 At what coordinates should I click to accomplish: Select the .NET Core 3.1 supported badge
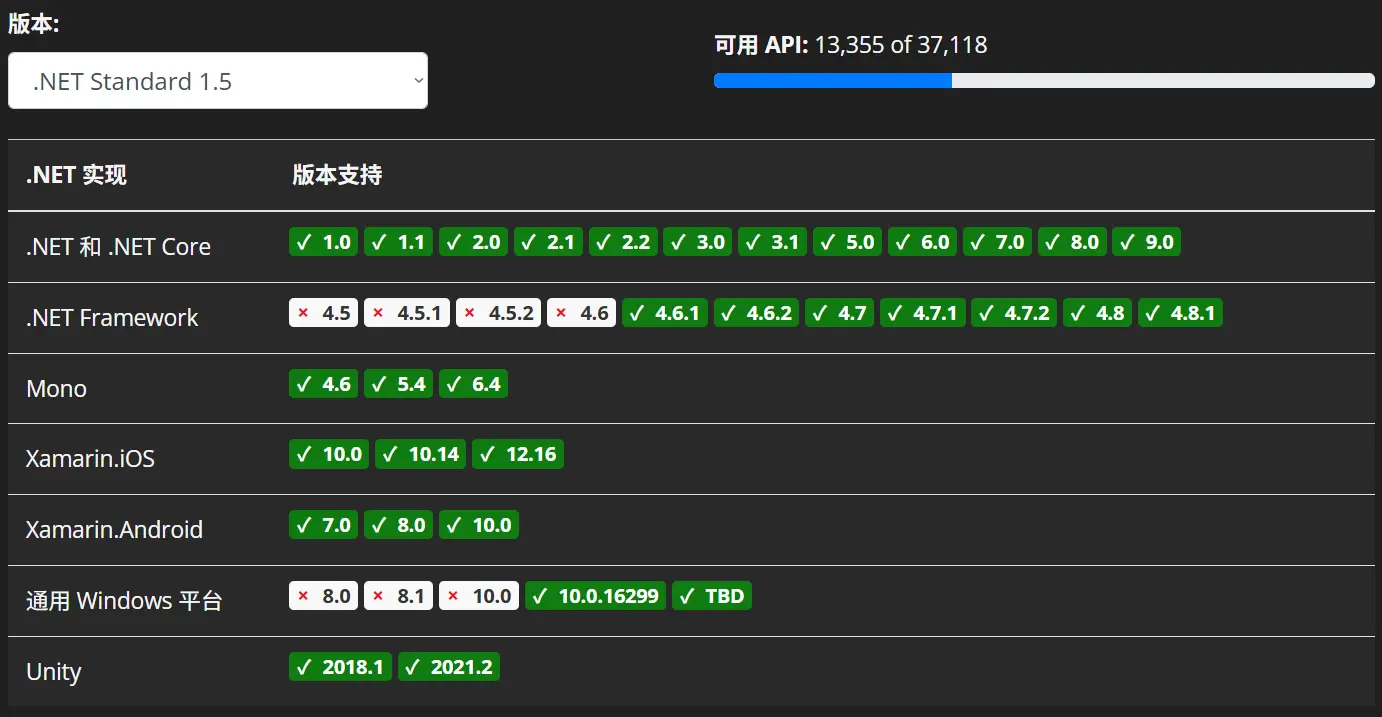tap(772, 242)
